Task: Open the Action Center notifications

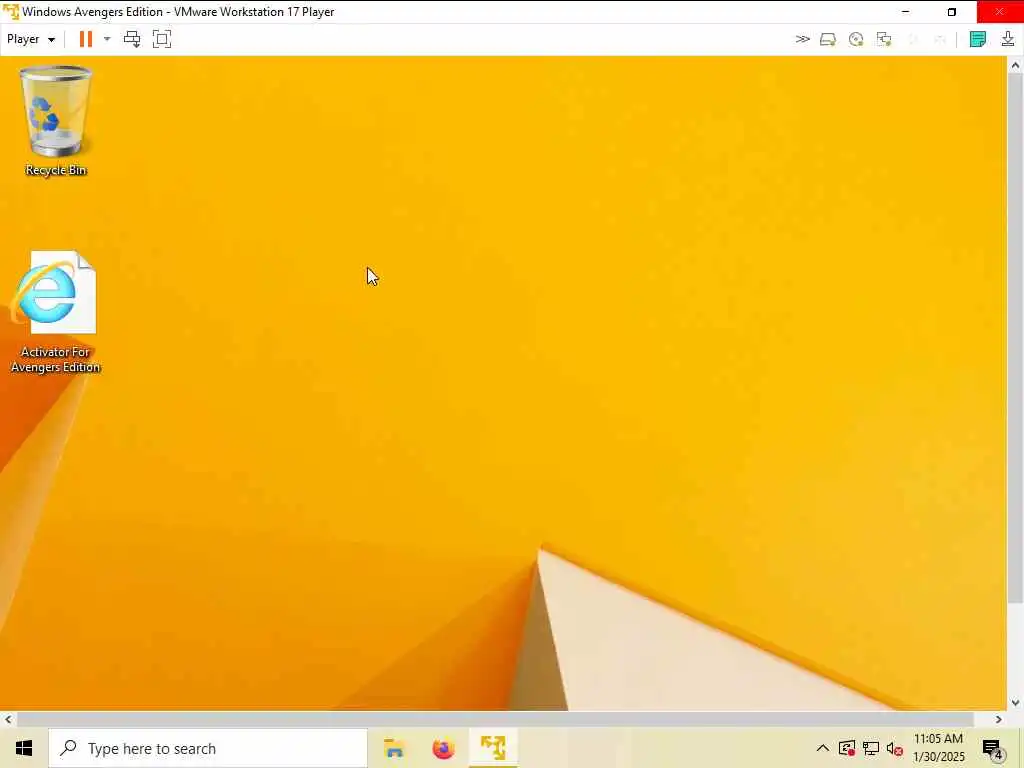Action: point(992,748)
